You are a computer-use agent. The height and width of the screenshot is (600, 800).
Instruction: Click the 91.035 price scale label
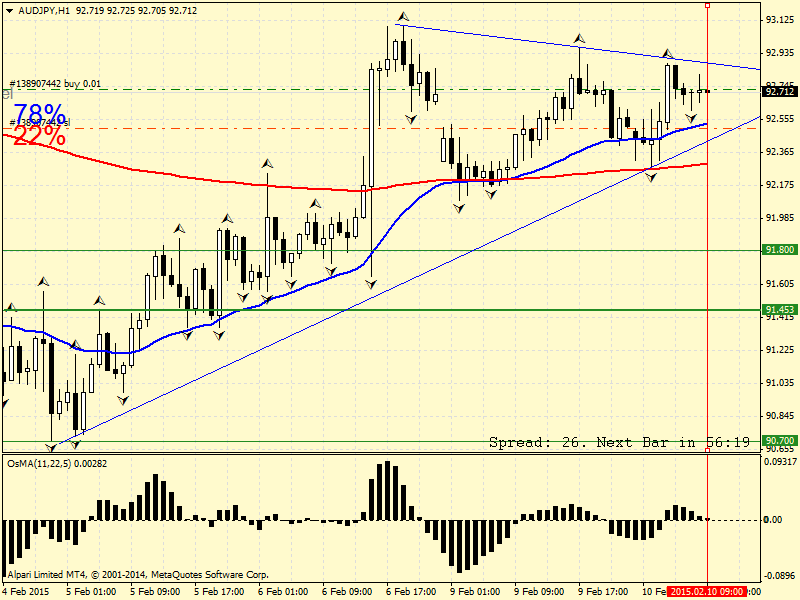click(x=780, y=383)
